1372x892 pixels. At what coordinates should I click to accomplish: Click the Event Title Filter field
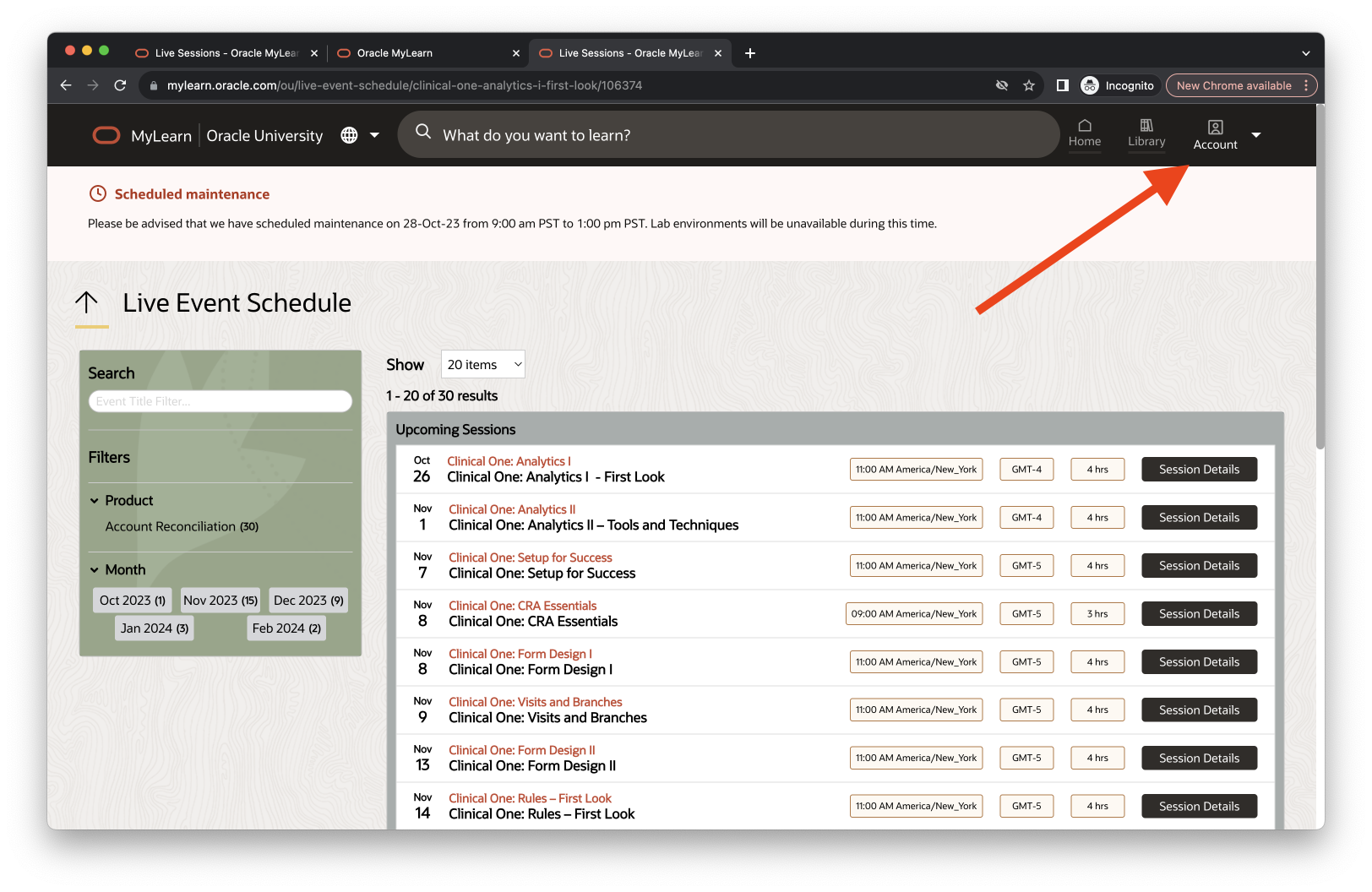tap(220, 401)
